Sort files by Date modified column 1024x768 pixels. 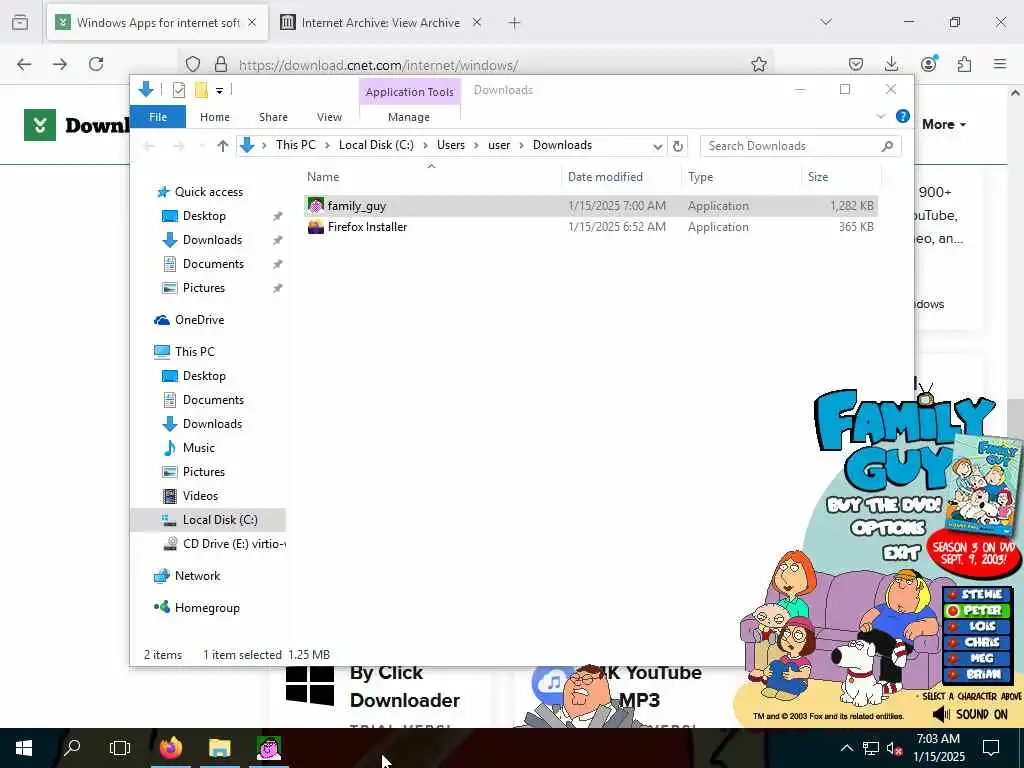pyautogui.click(x=605, y=177)
